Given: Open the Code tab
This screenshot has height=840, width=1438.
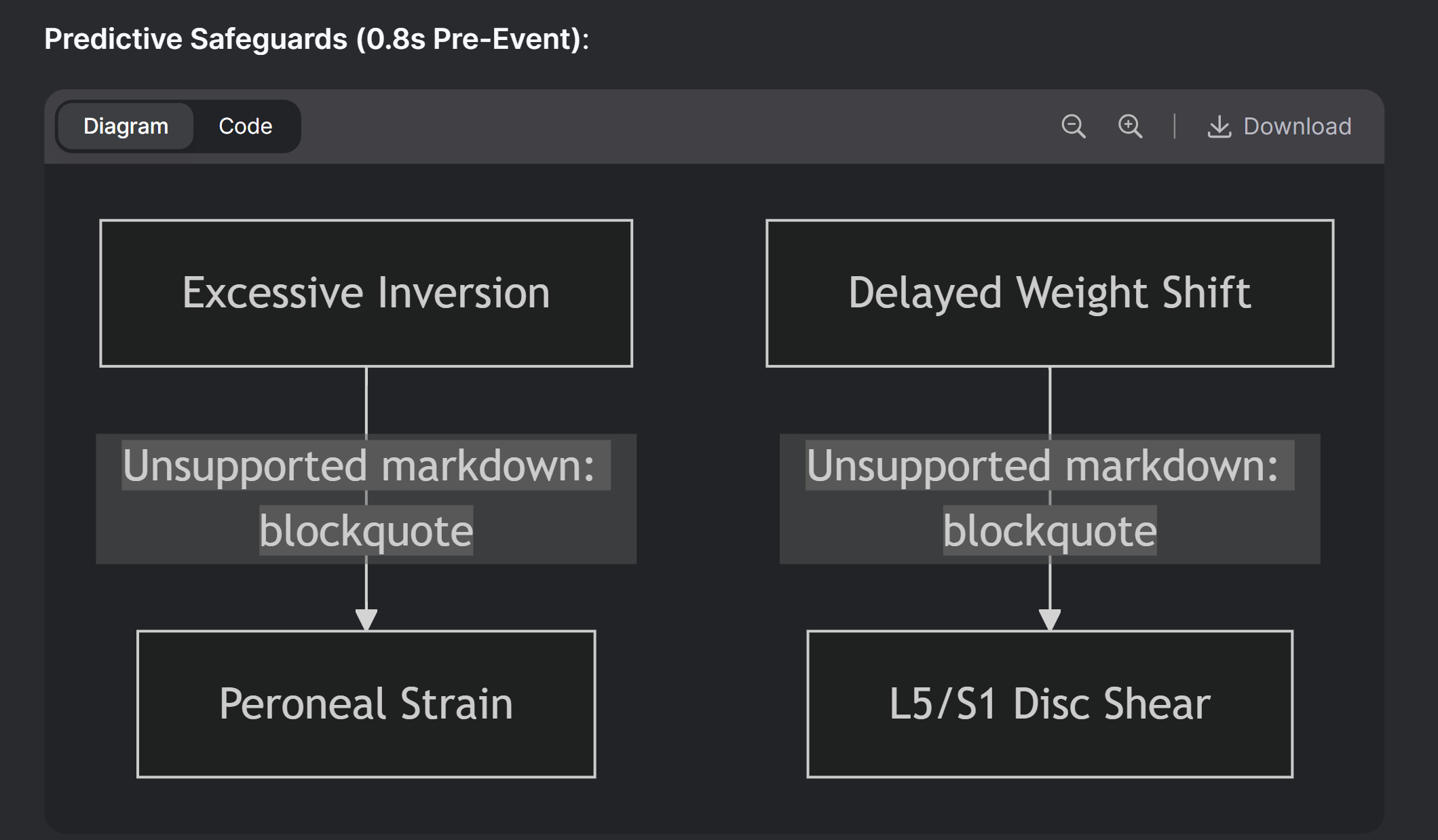Looking at the screenshot, I should click(245, 126).
